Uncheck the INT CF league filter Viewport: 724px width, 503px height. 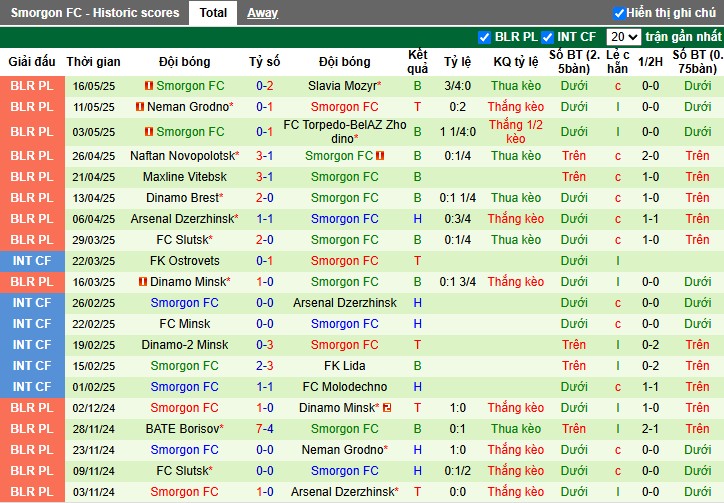coord(548,37)
